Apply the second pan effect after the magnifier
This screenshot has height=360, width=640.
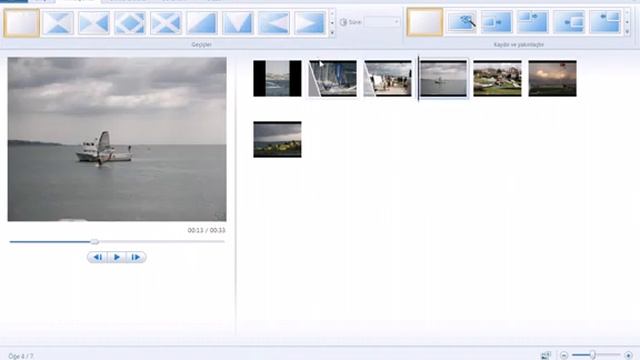click(497, 22)
